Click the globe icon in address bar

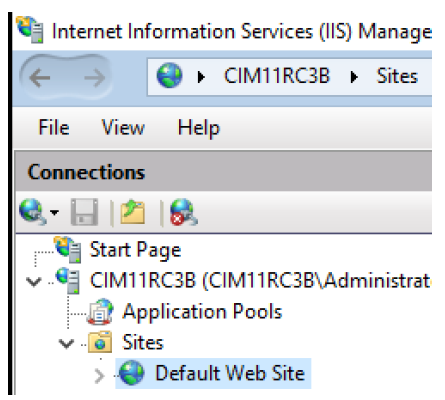pos(169,76)
